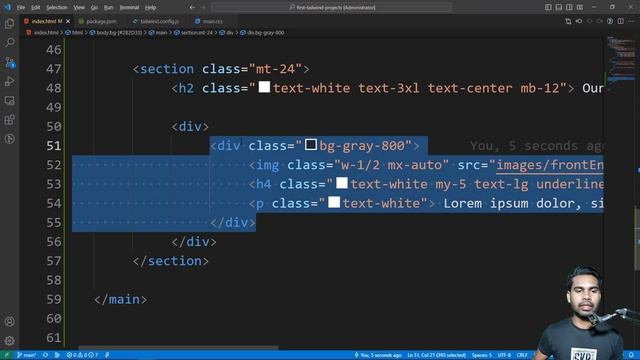Viewport: 640px width, 360px height.
Task: Click the remote window indicator in status bar
Action: coord(6,355)
